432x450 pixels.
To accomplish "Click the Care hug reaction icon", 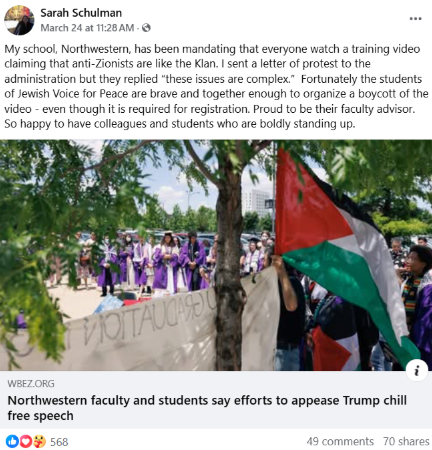I will (x=39, y=441).
